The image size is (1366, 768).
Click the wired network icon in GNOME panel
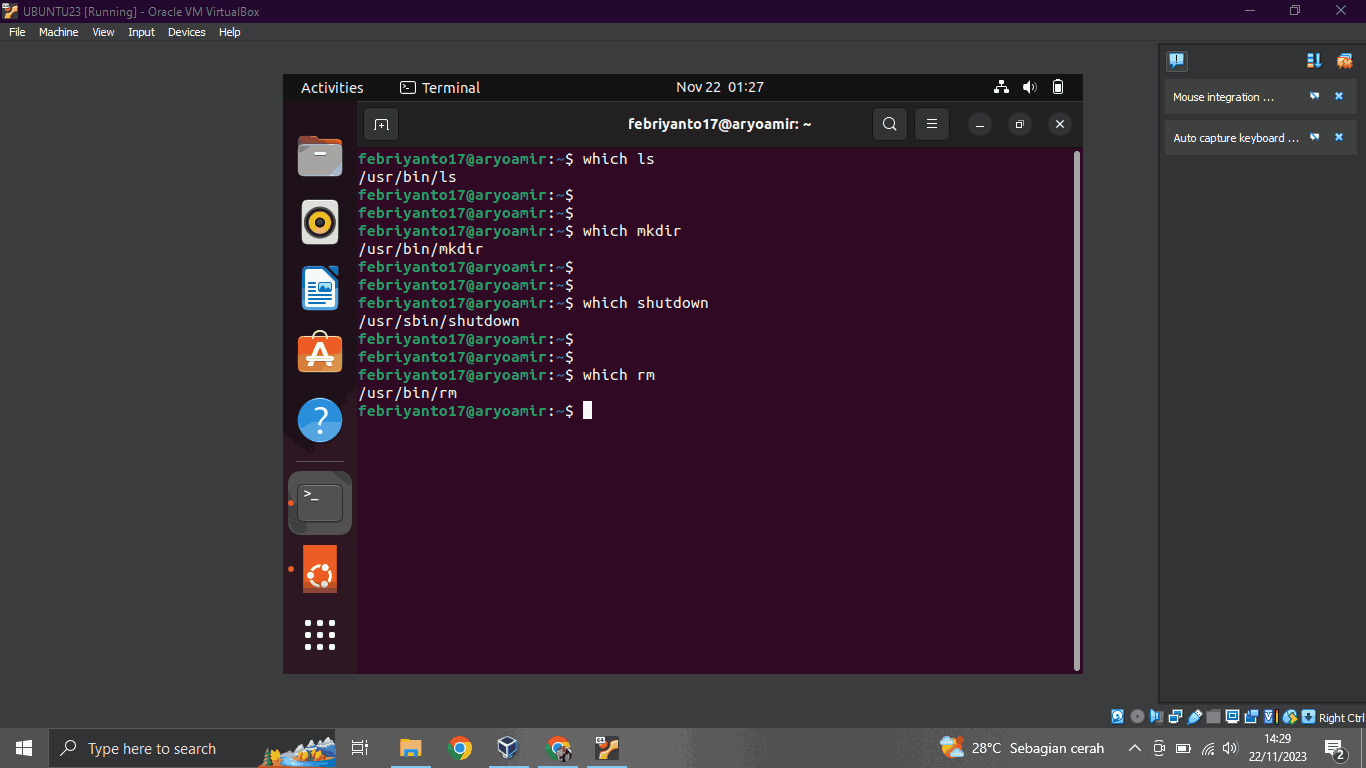(1001, 87)
